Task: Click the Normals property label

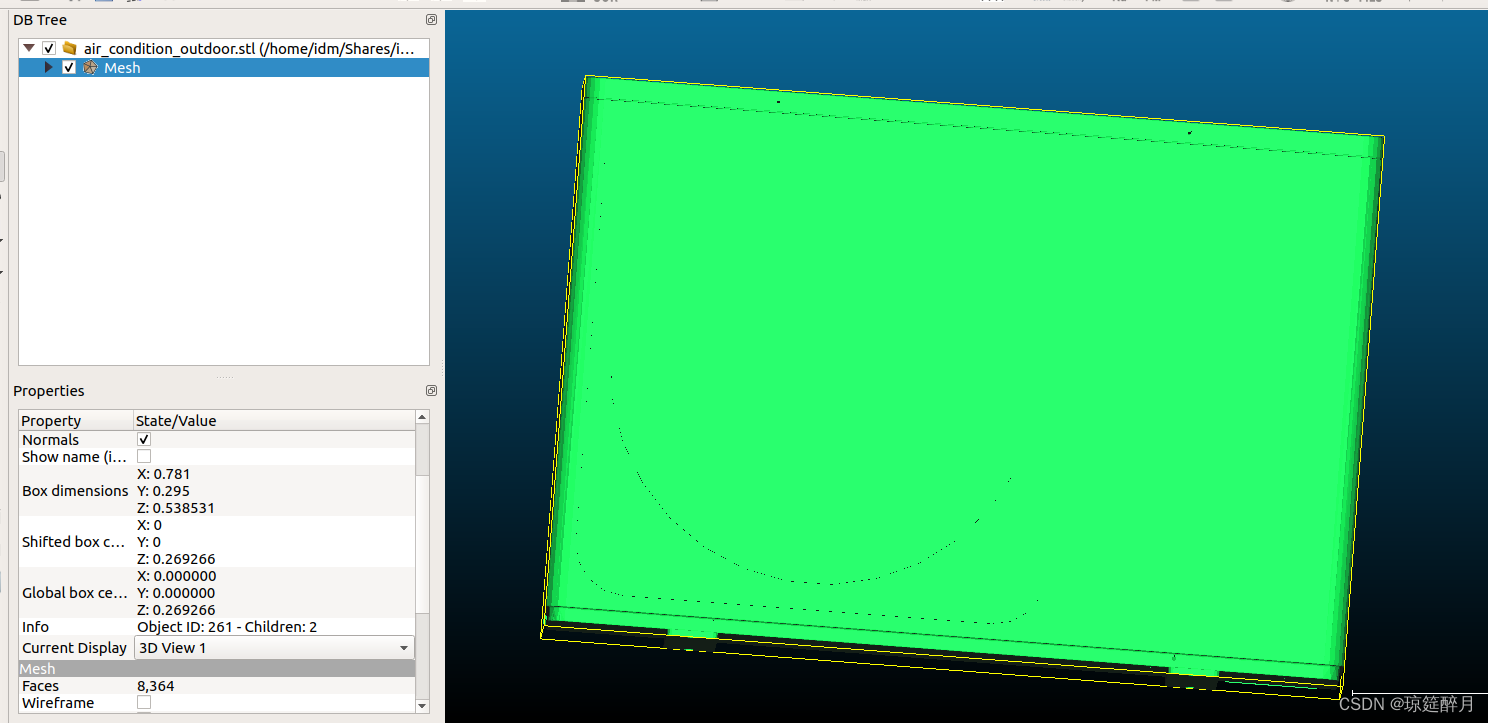Action: (50, 440)
